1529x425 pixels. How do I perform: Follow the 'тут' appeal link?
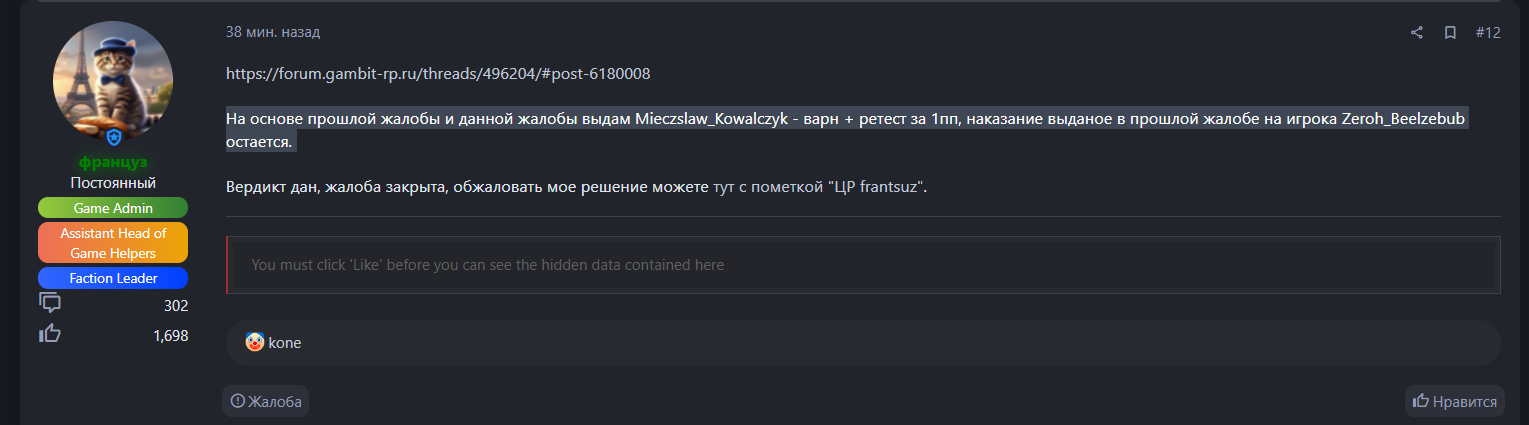pyautogui.click(x=723, y=186)
